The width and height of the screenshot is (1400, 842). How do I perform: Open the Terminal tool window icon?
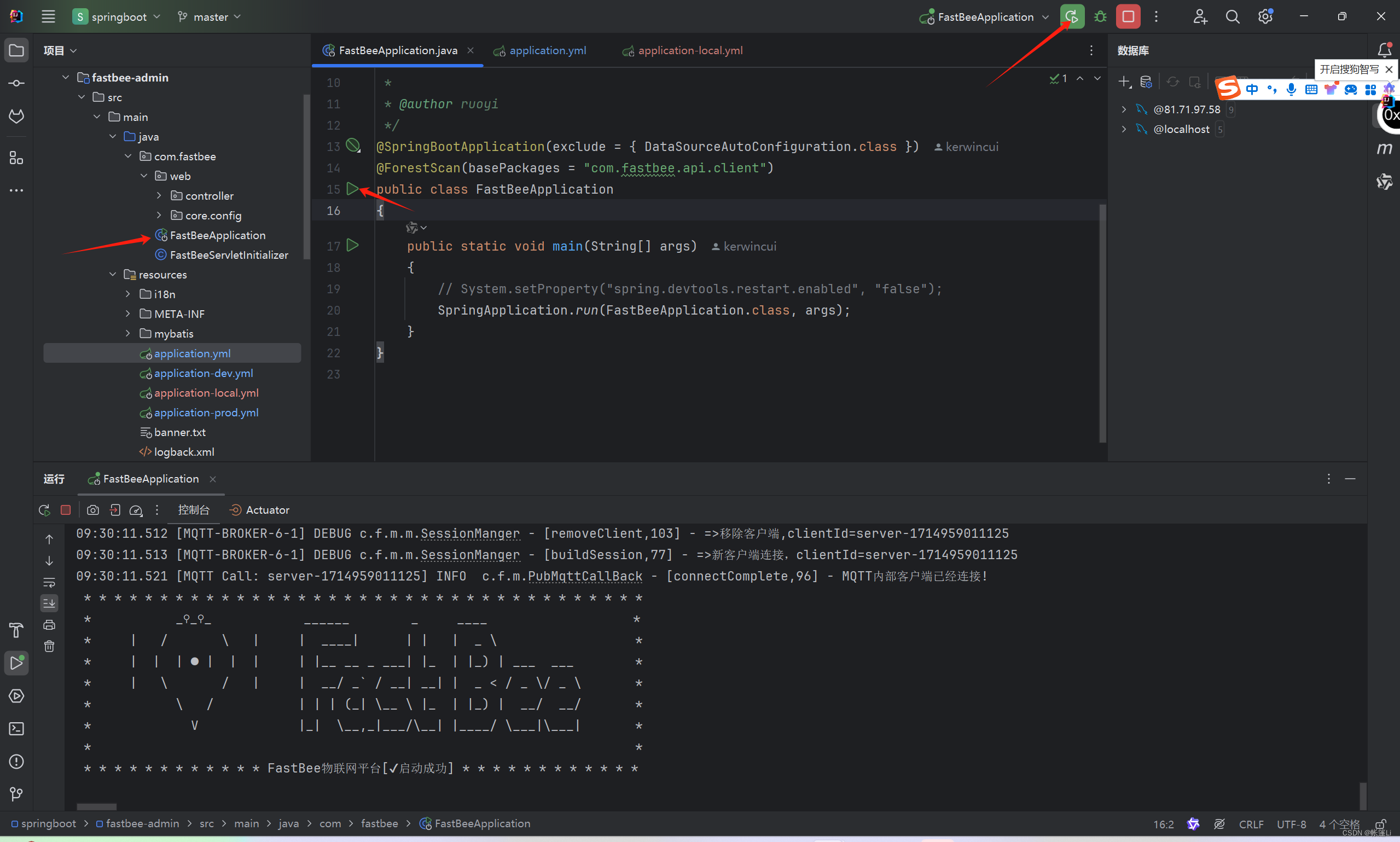[16, 729]
